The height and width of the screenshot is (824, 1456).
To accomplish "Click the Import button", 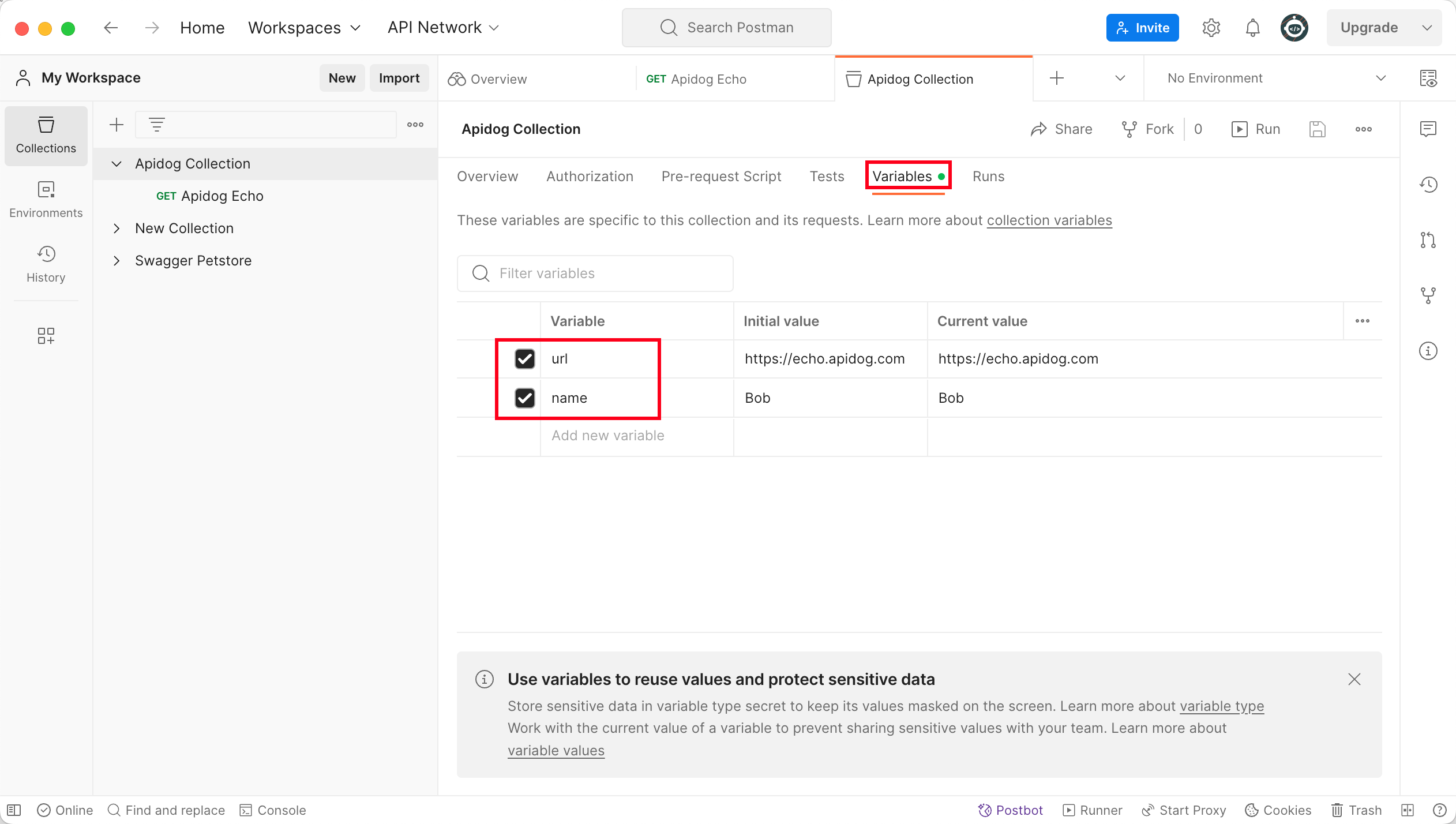I will 399,78.
